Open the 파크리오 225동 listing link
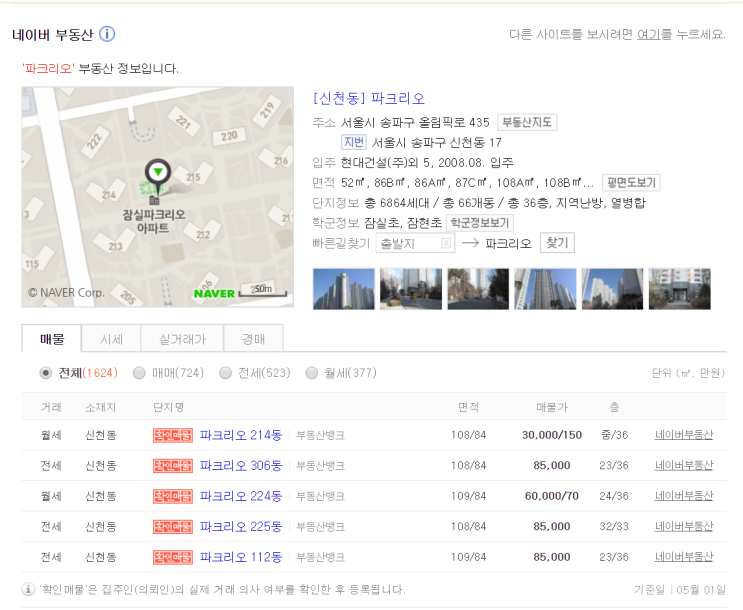This screenshot has width=743, height=610. (x=241, y=527)
